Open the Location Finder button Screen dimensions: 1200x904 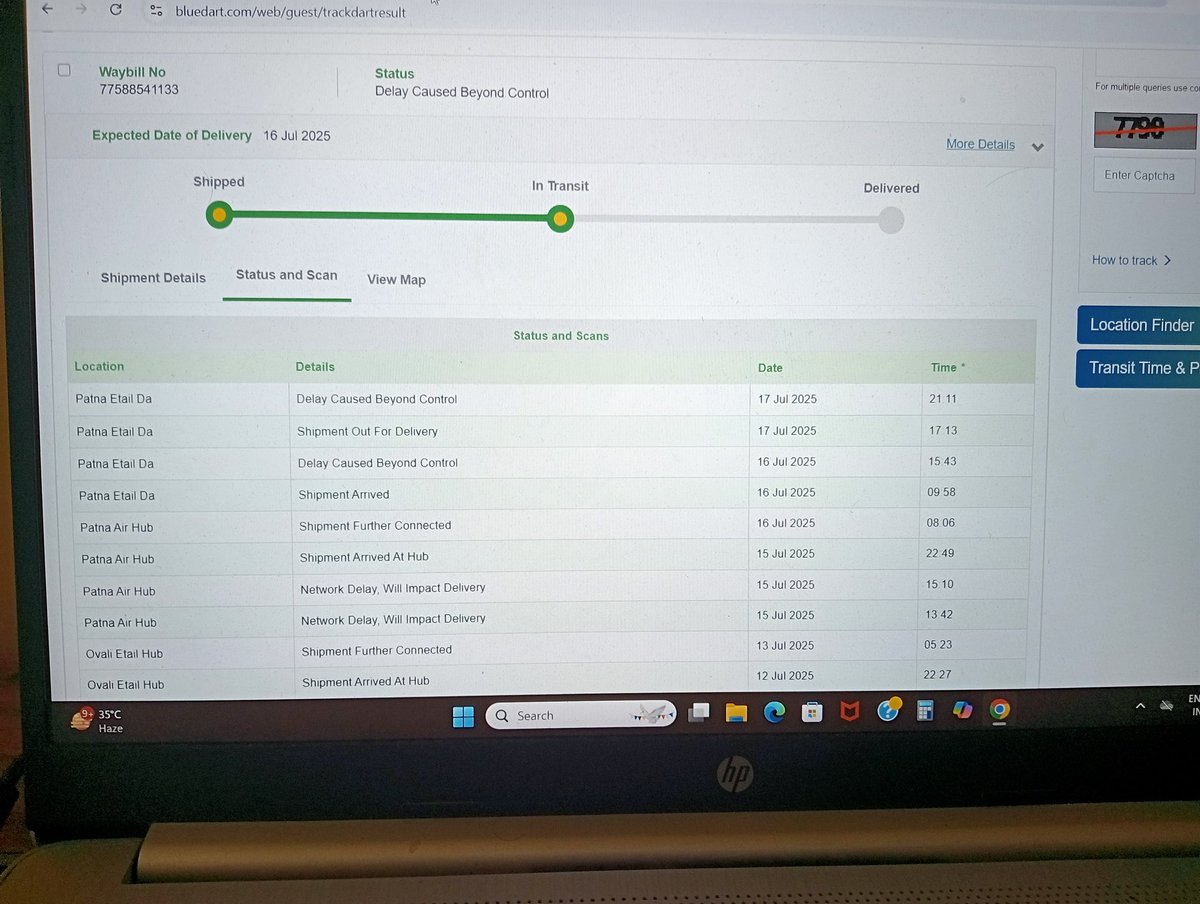[x=1139, y=325]
